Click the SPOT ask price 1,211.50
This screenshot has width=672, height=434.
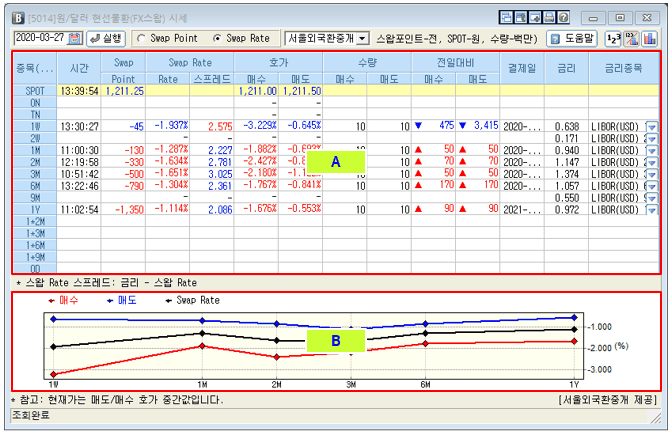pyautogui.click(x=302, y=91)
